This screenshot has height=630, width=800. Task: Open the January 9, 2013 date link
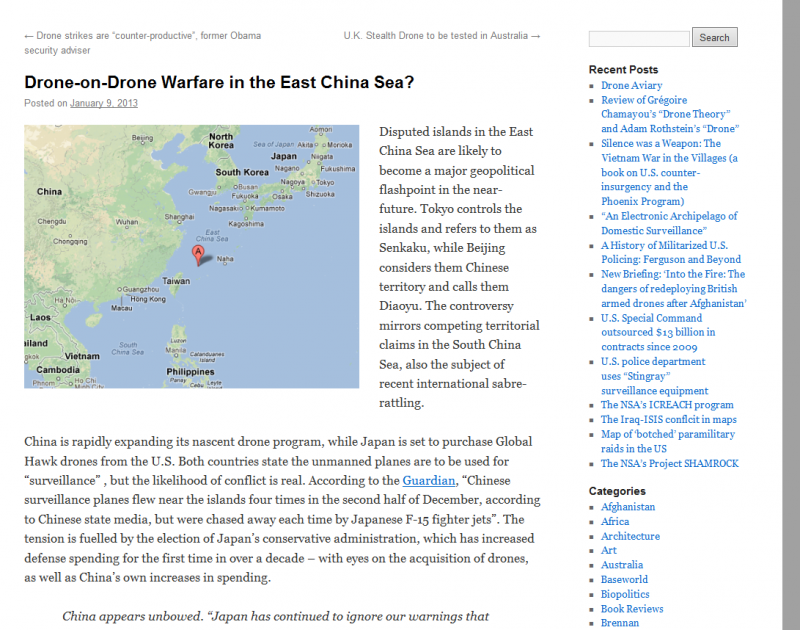tap(104, 103)
